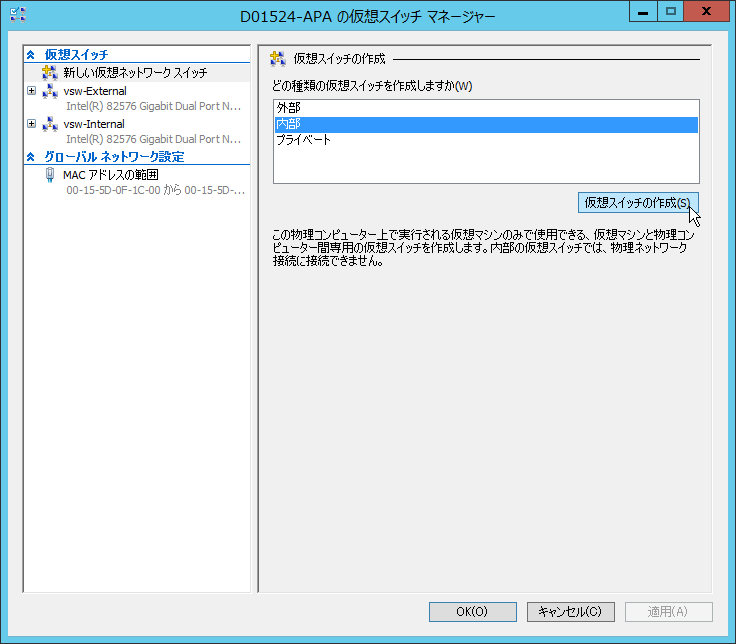736x644 pixels.
Task: Click the disabled 適用(A) button
Action: (668, 612)
